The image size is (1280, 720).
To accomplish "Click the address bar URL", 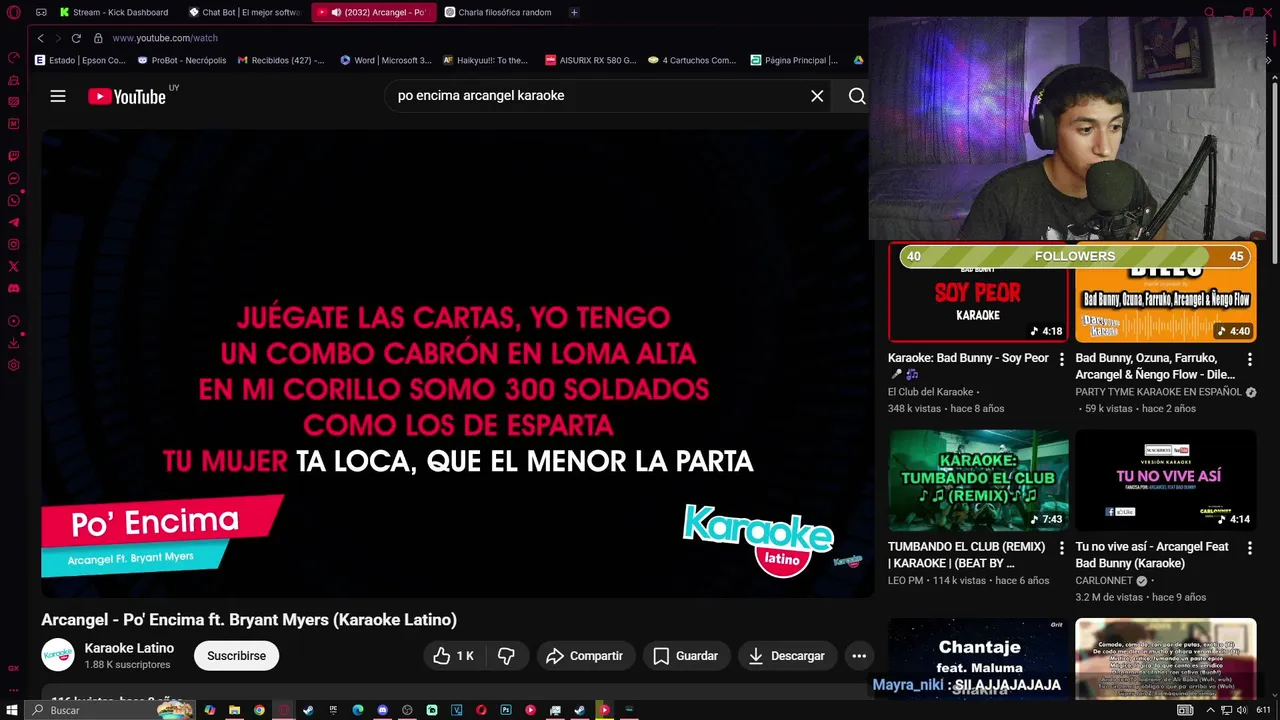I will pos(165,38).
